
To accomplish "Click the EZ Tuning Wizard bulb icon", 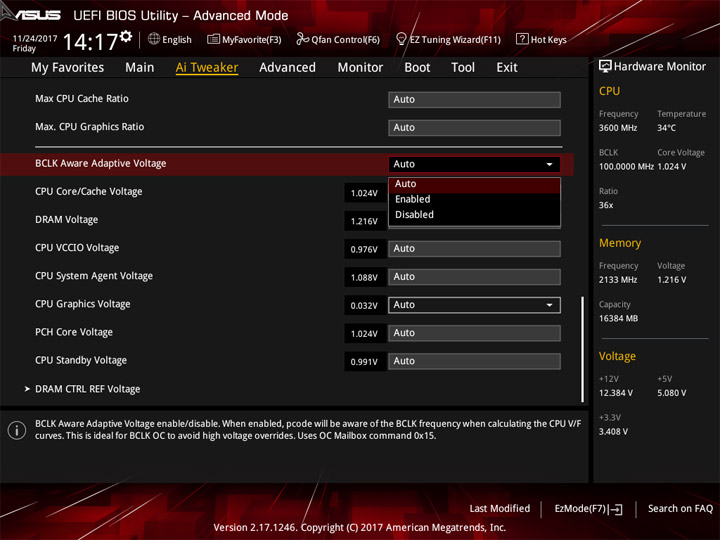I will pos(401,39).
